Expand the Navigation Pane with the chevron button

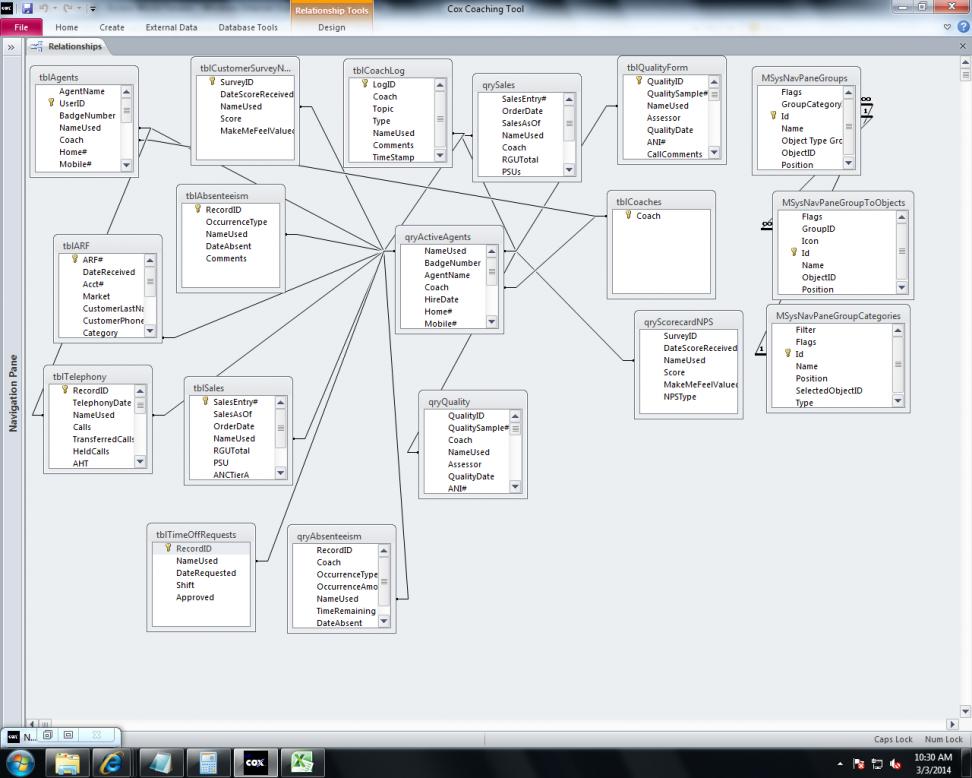11,46
